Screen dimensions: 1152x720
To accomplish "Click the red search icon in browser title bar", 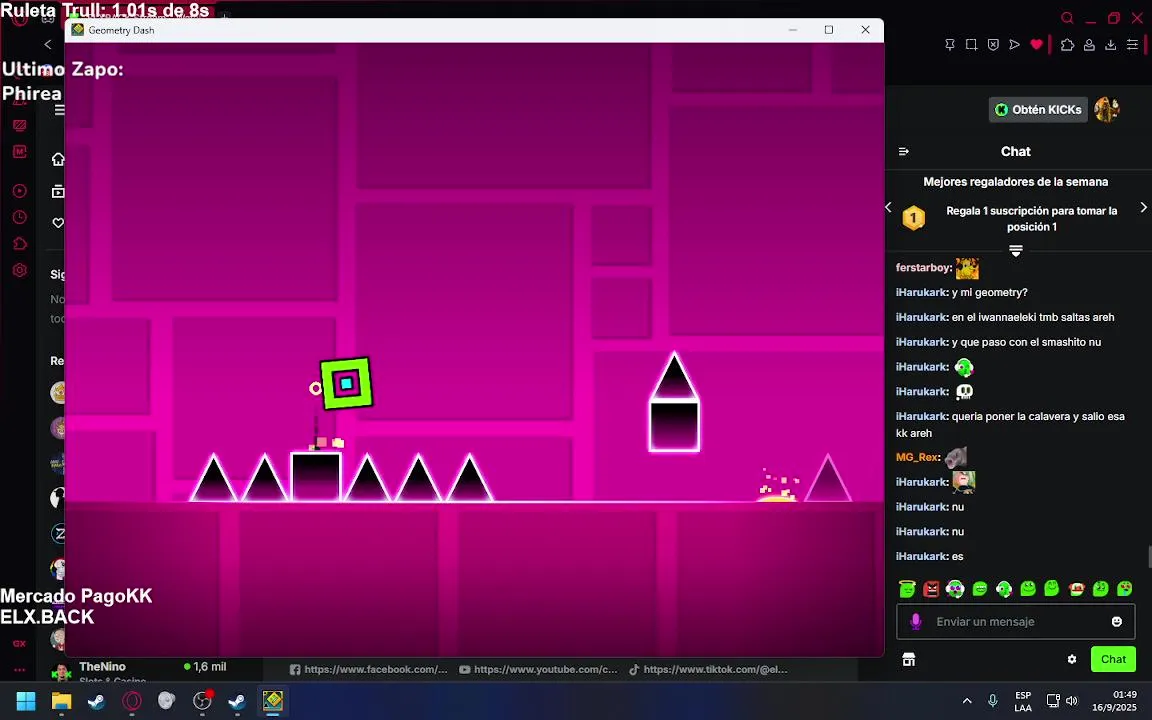I will (1068, 18).
